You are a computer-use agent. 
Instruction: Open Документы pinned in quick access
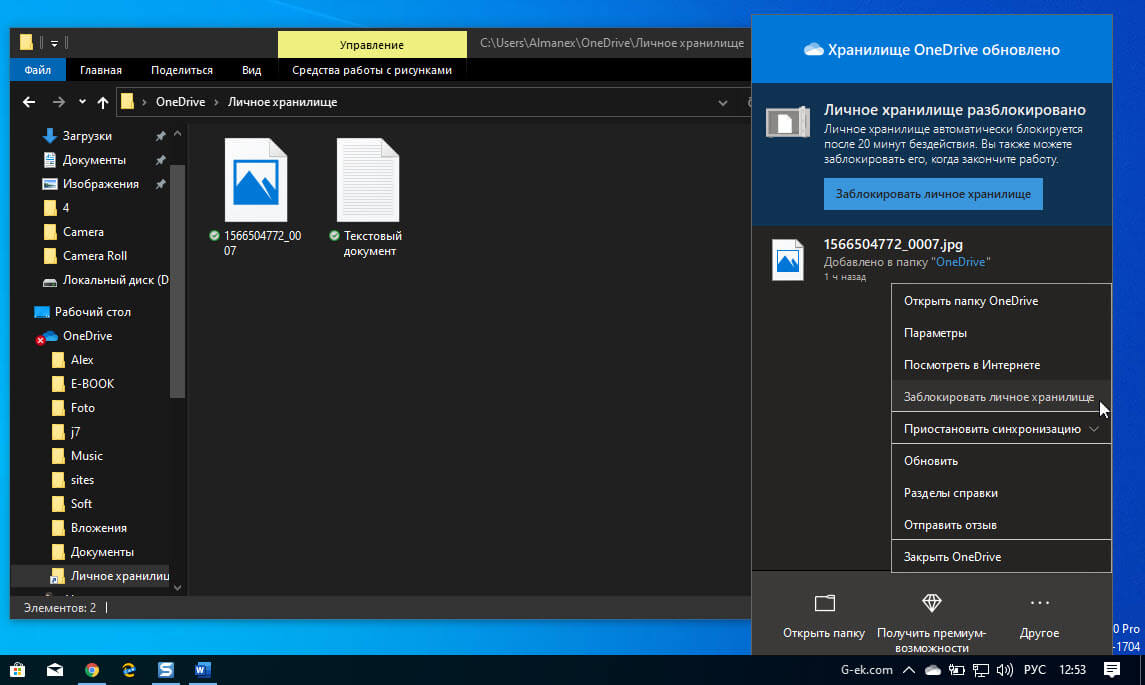pos(93,160)
